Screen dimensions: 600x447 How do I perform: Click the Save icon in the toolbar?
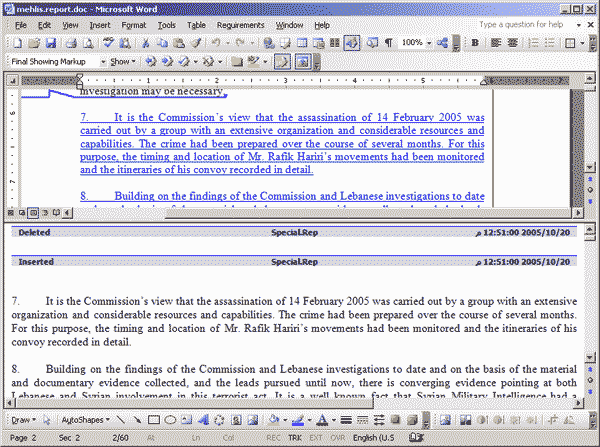[50, 43]
